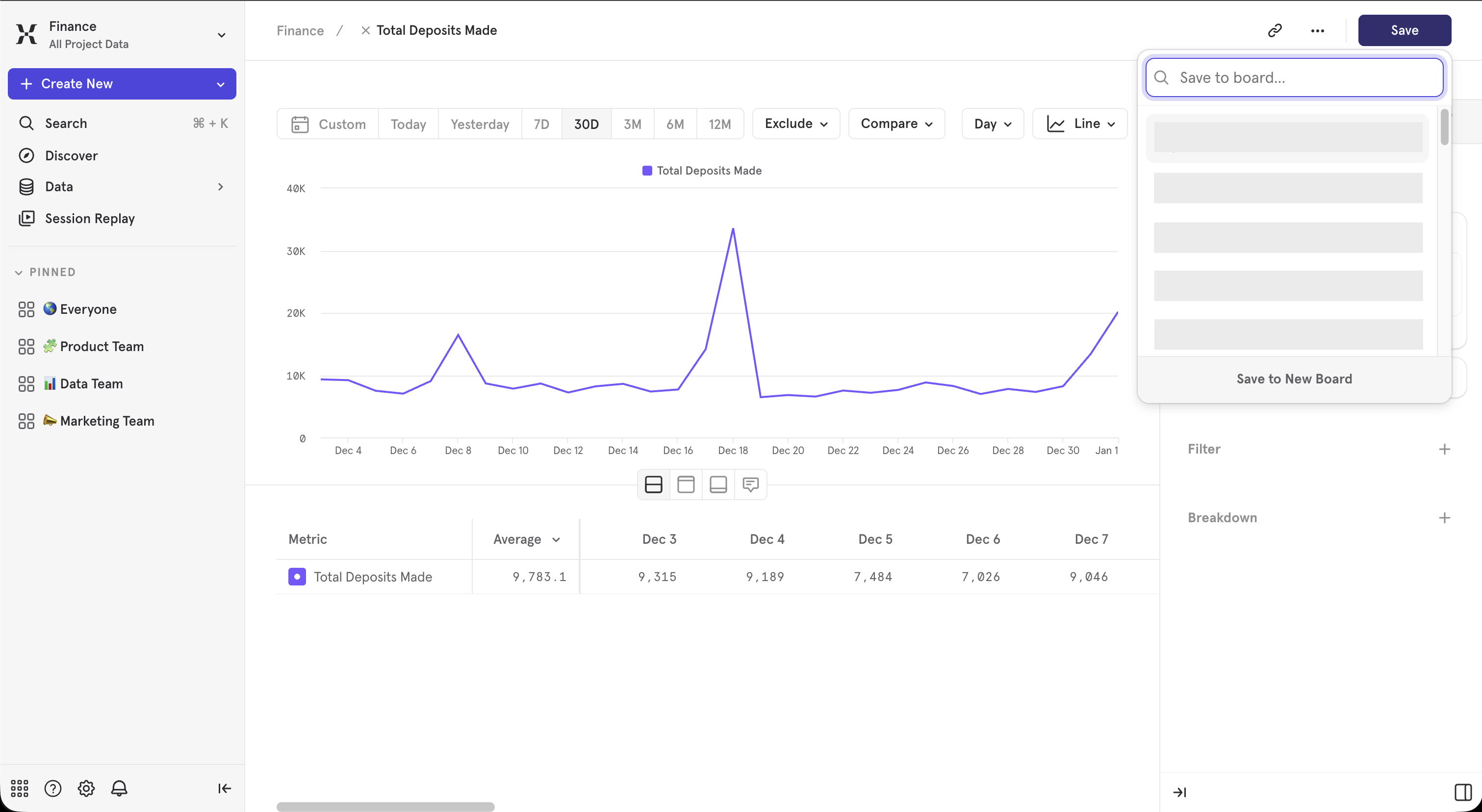Copy report link via chain icon
This screenshot has height=812, width=1482.
[1275, 30]
